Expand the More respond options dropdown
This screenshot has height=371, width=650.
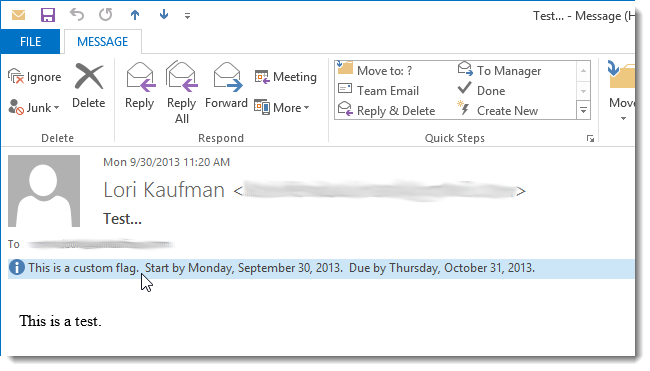pyautogui.click(x=282, y=108)
